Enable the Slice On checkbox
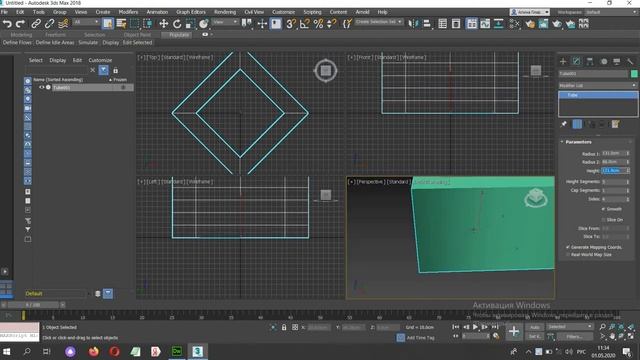 click(603, 220)
